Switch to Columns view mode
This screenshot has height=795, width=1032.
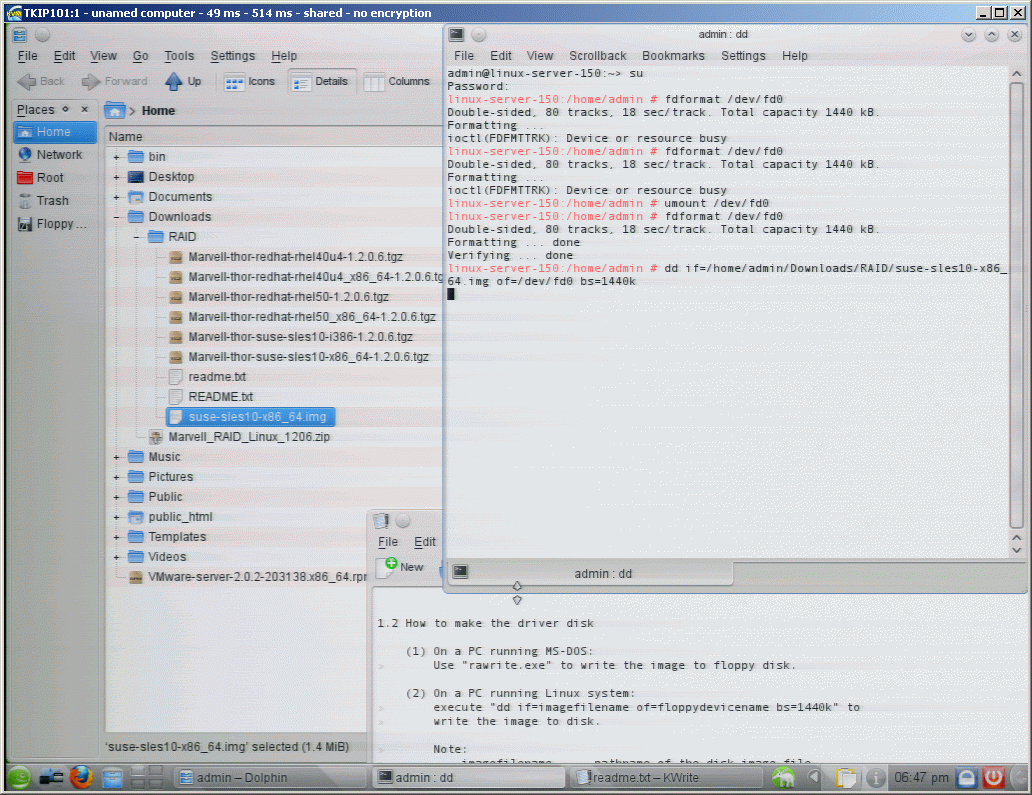(397, 82)
